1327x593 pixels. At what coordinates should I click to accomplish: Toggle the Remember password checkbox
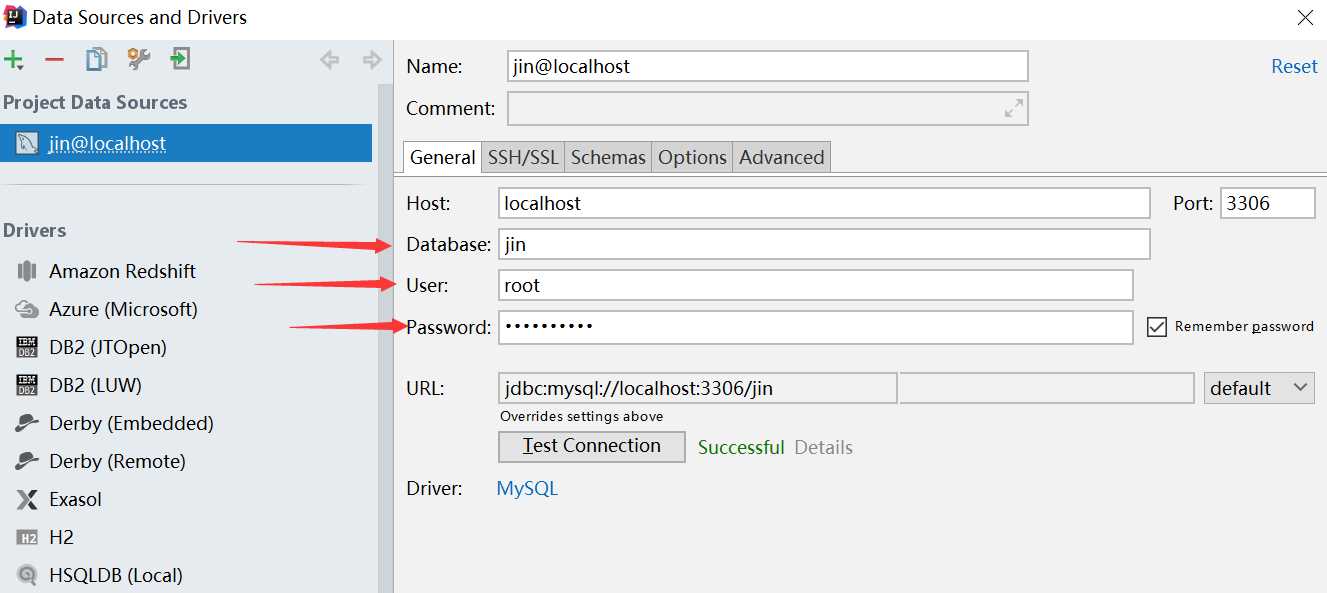pos(1157,327)
